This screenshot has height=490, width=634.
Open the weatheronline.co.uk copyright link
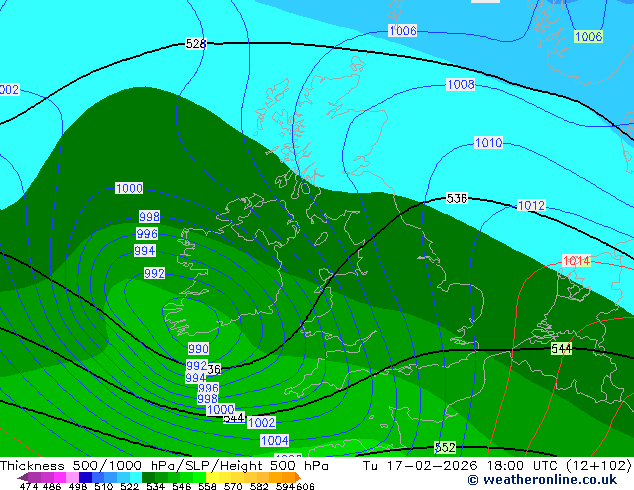542,480
